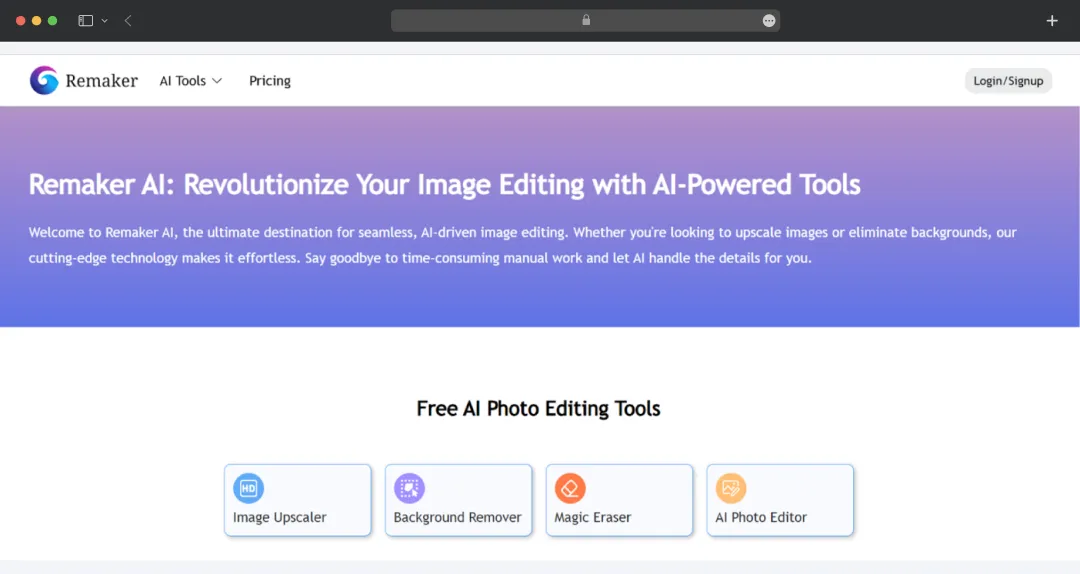Screen dimensions: 1080x574
Task: Click the browser address bar field
Action: pos(585,21)
